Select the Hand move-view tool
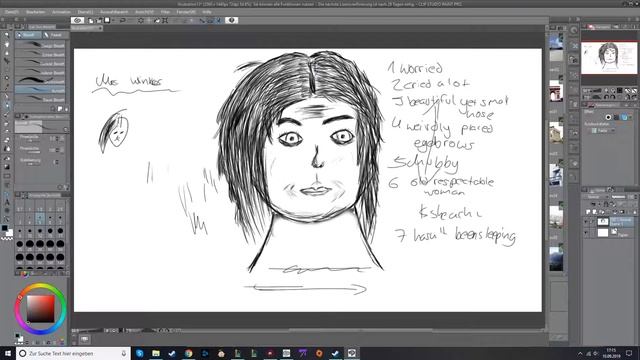The width and height of the screenshot is (640, 360). click(x=7, y=44)
